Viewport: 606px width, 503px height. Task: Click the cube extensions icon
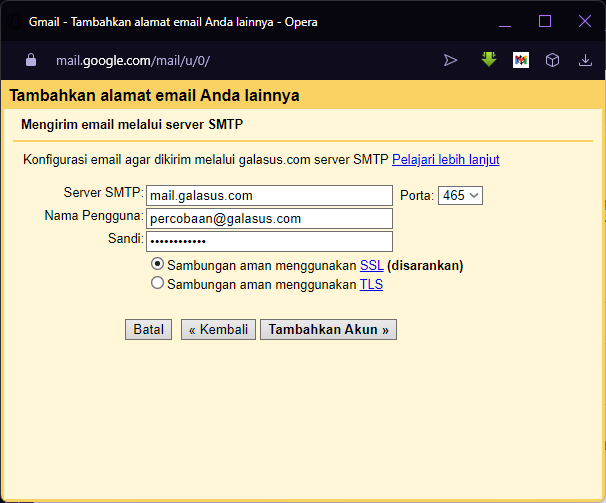552,60
